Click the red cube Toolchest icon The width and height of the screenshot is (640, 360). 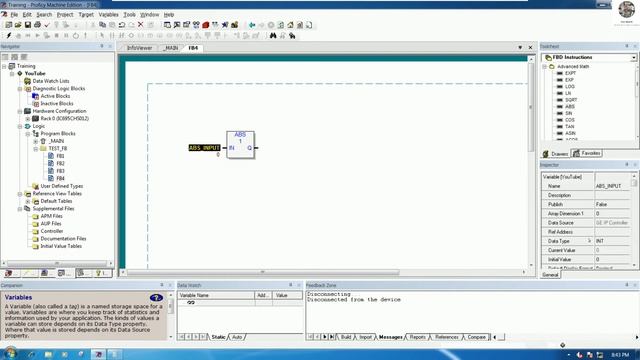206,25
